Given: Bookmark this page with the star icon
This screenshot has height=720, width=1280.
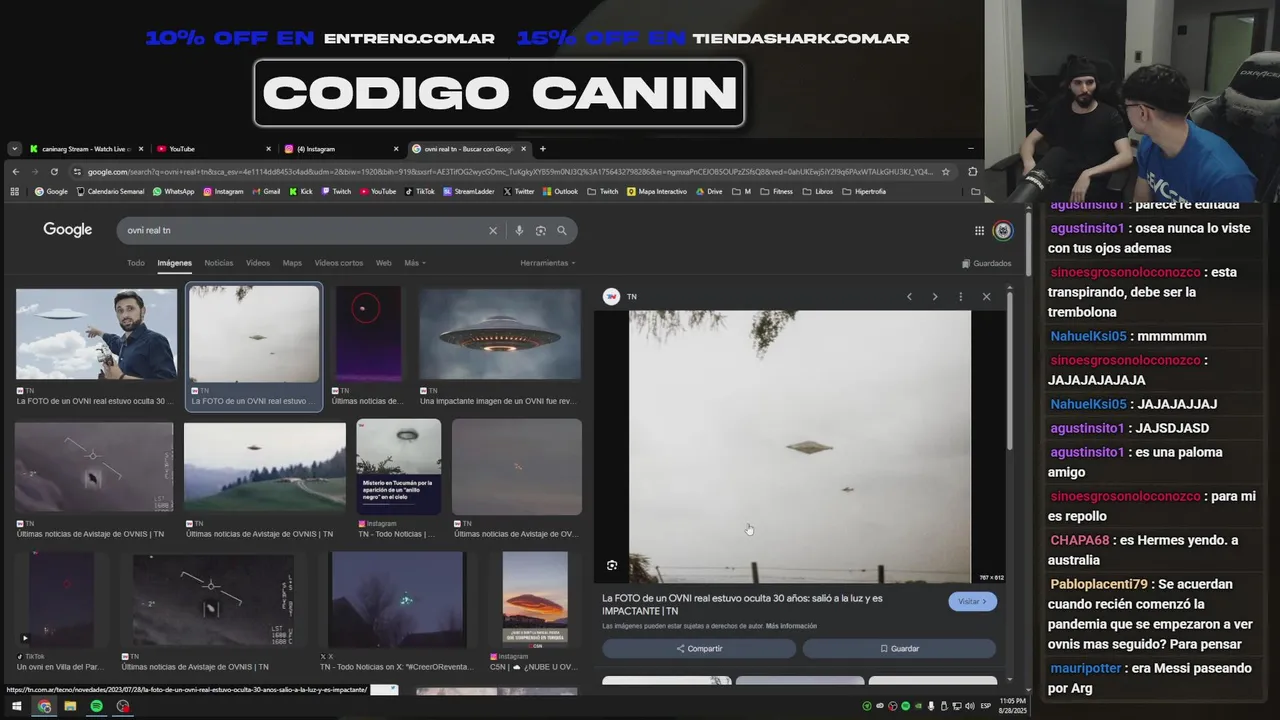Looking at the screenshot, I should point(946,171).
